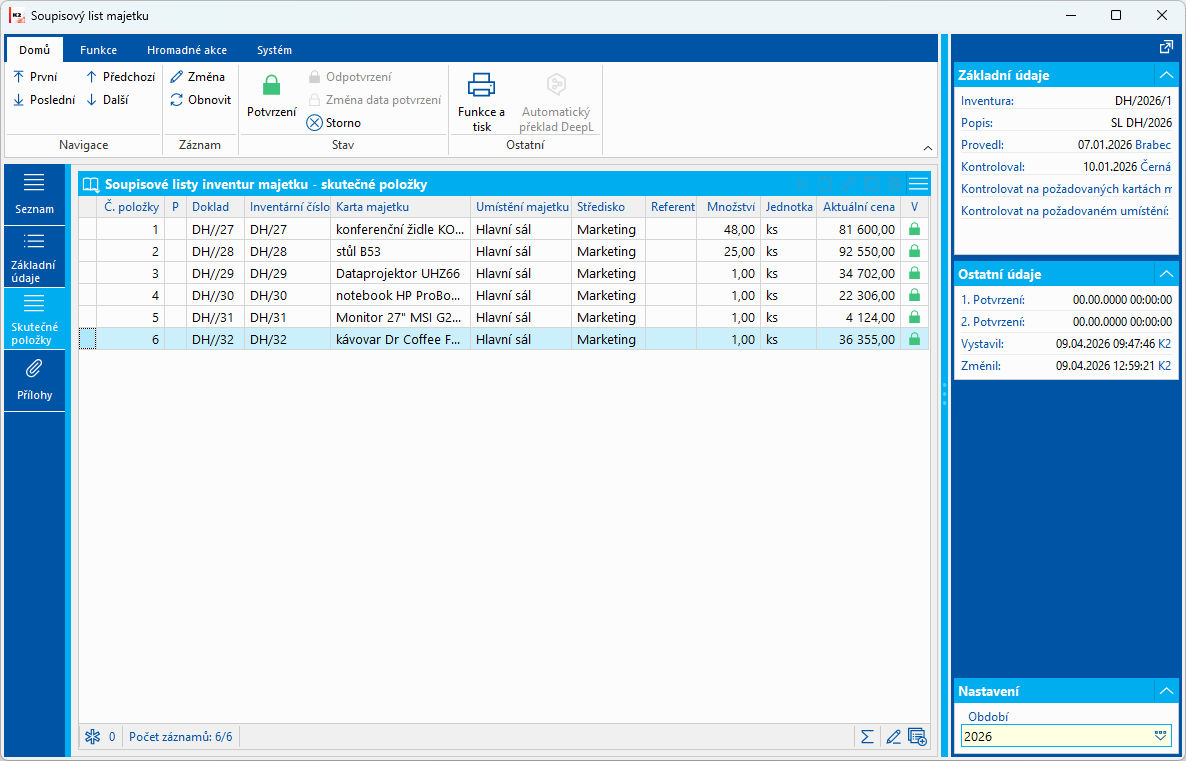Select the row selector of item 6

click(88, 340)
